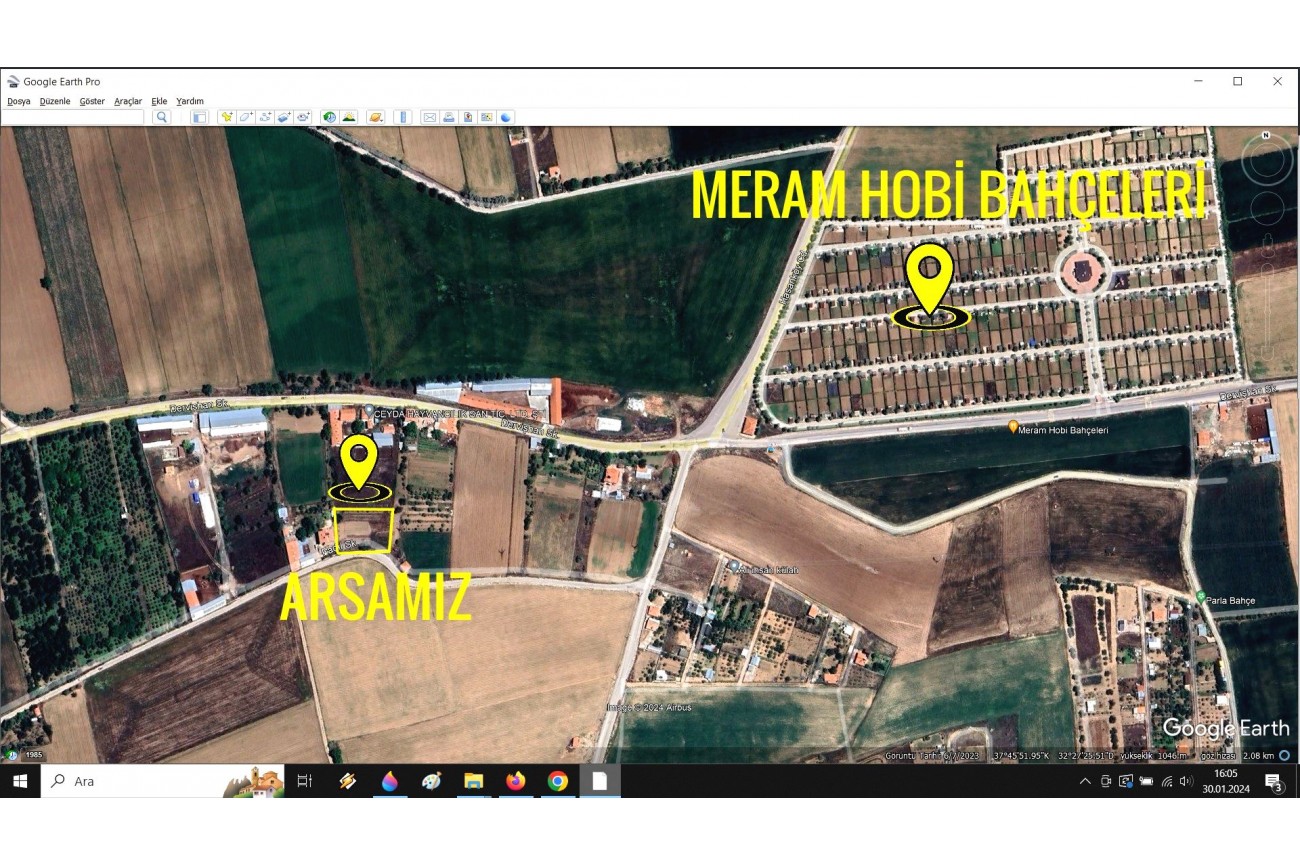Select the Add Path tool
This screenshot has width=1300, height=866.
pos(265,117)
